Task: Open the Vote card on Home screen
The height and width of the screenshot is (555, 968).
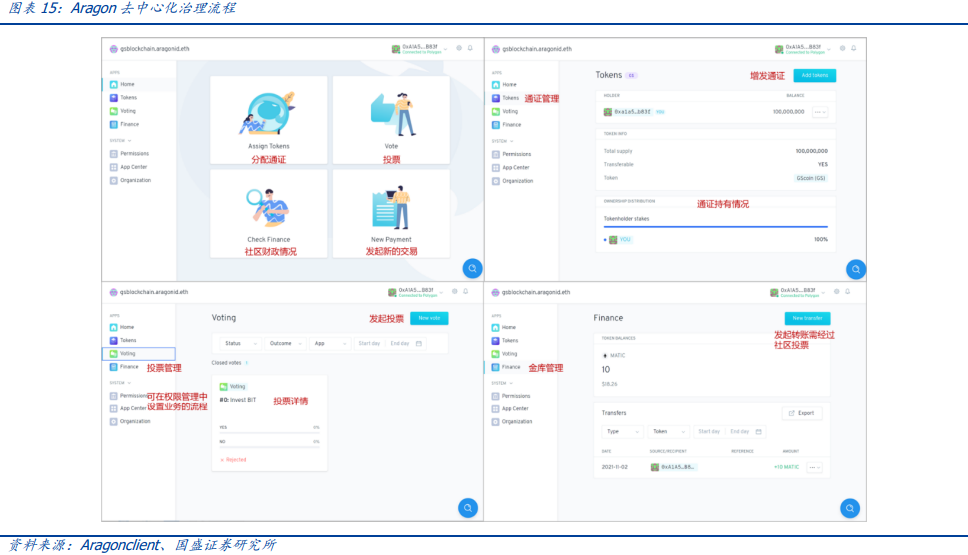Action: [x=391, y=120]
